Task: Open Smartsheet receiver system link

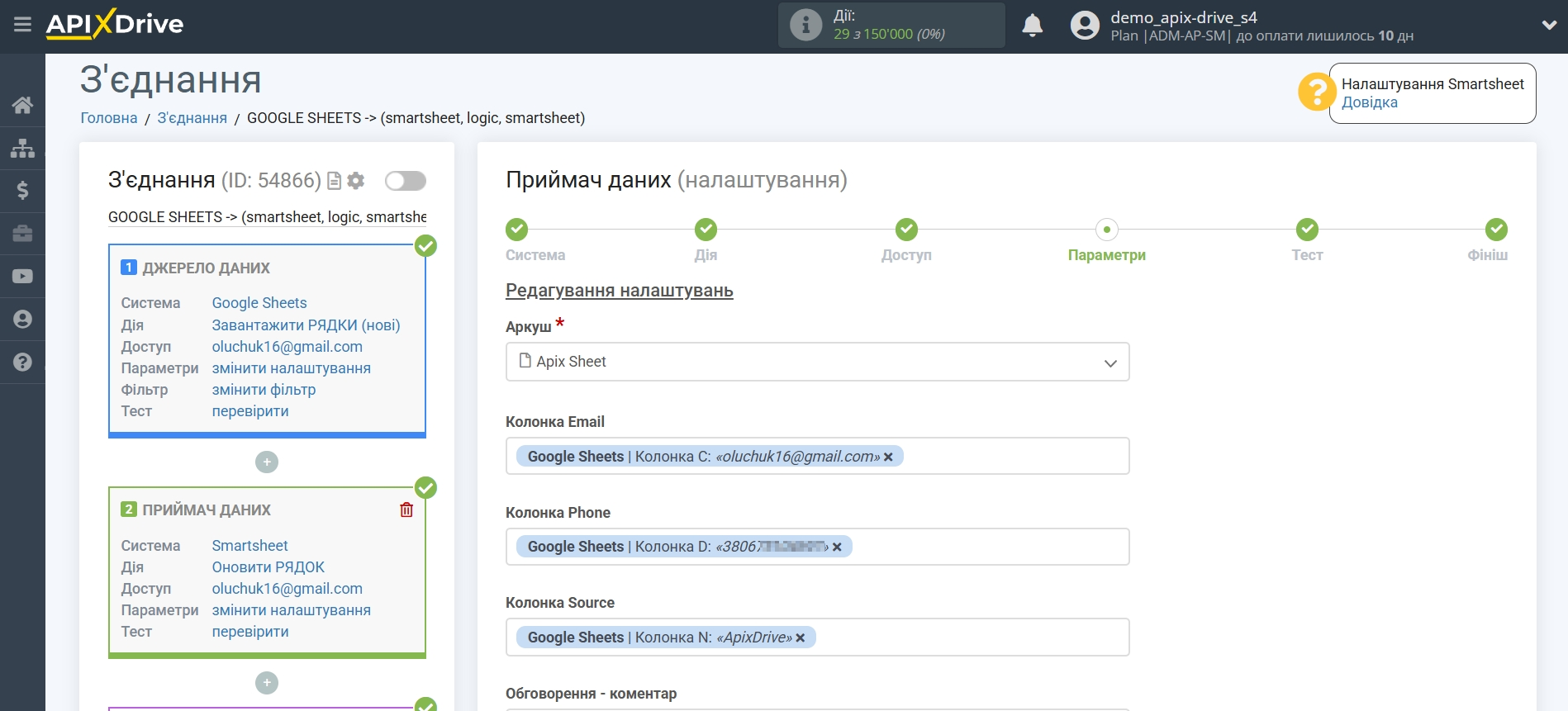Action: tap(249, 546)
